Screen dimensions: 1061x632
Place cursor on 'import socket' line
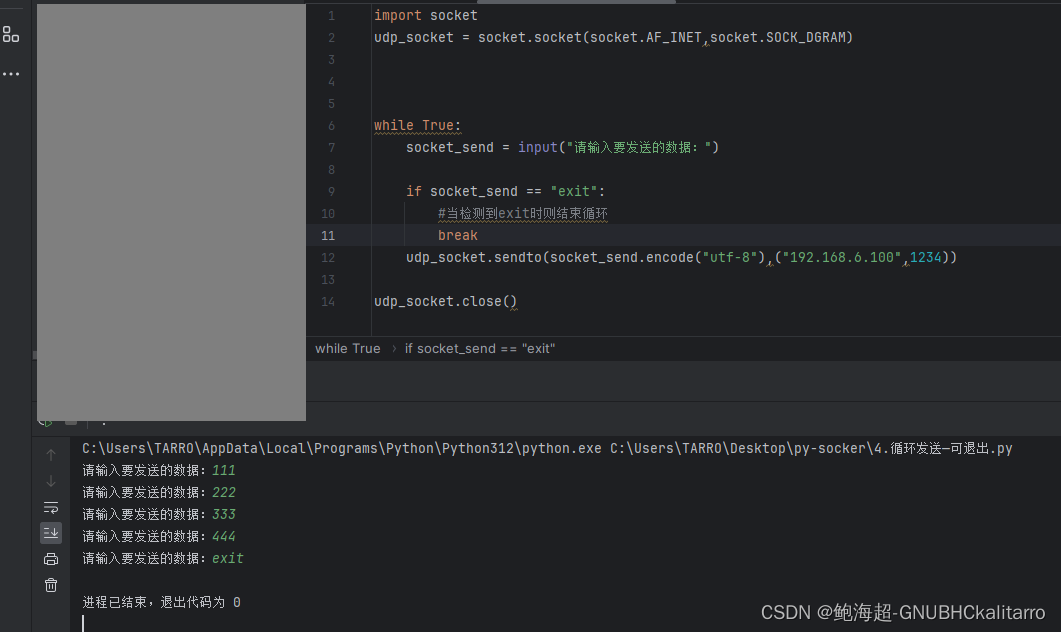point(426,16)
